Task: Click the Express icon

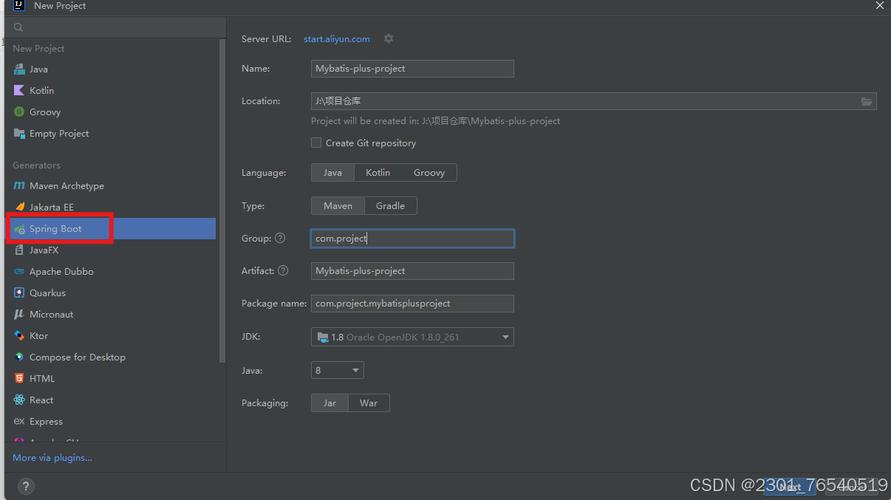Action: (x=19, y=421)
